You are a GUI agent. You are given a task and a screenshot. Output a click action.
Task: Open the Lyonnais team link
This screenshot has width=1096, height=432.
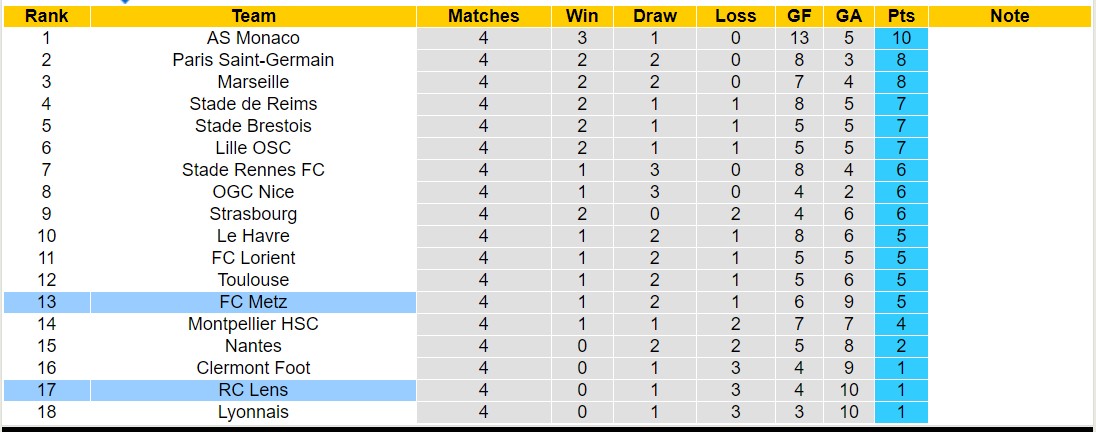click(x=253, y=412)
